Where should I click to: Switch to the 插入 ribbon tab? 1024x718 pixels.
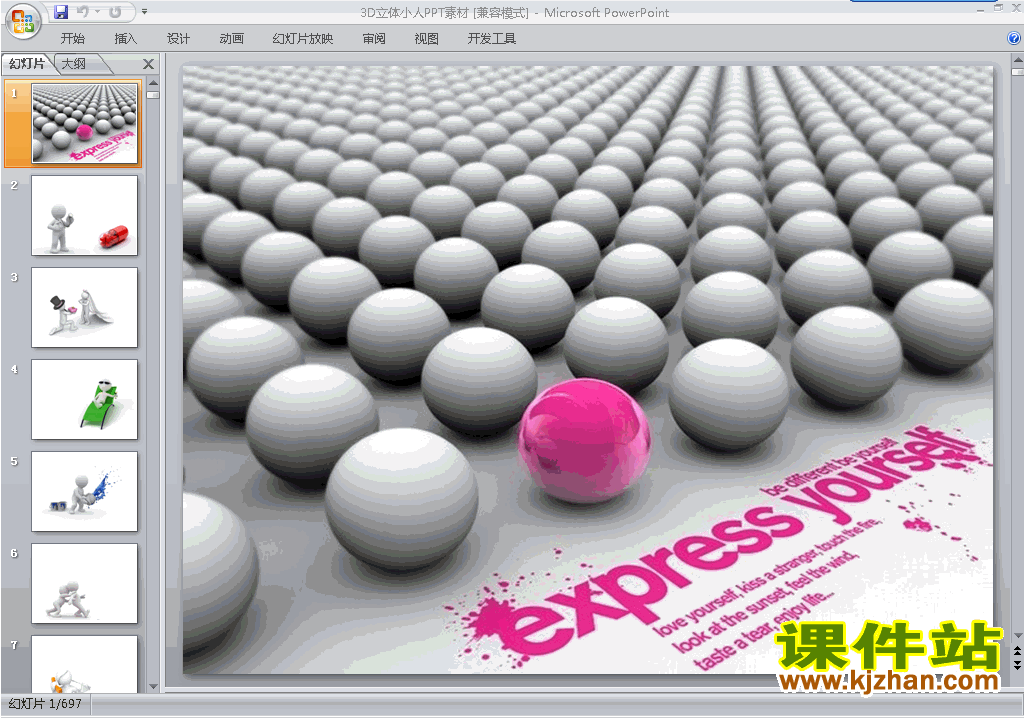[x=125, y=39]
